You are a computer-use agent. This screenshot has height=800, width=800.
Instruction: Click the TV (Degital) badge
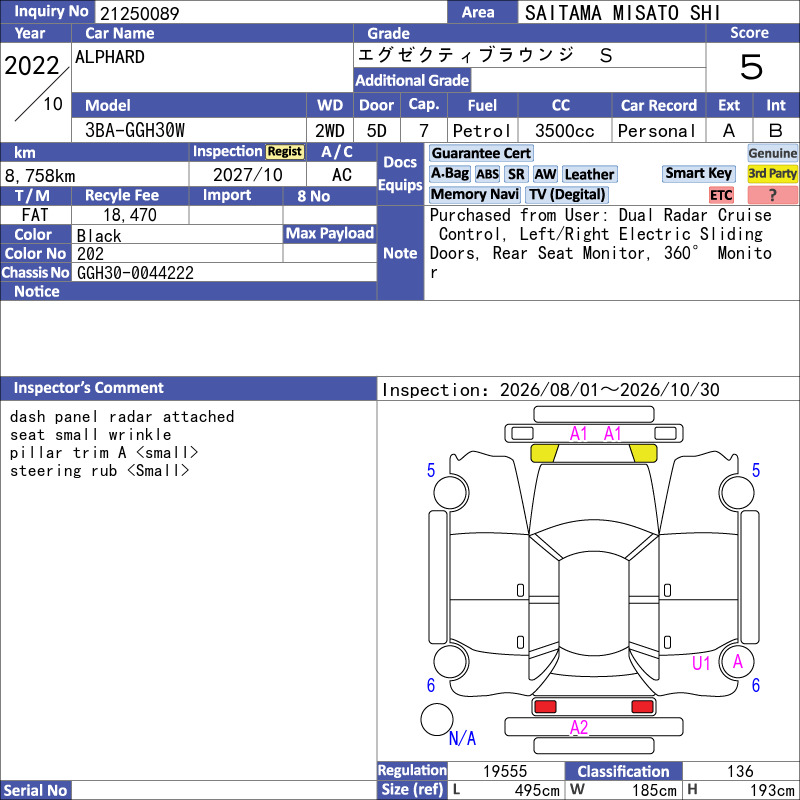pyautogui.click(x=567, y=194)
